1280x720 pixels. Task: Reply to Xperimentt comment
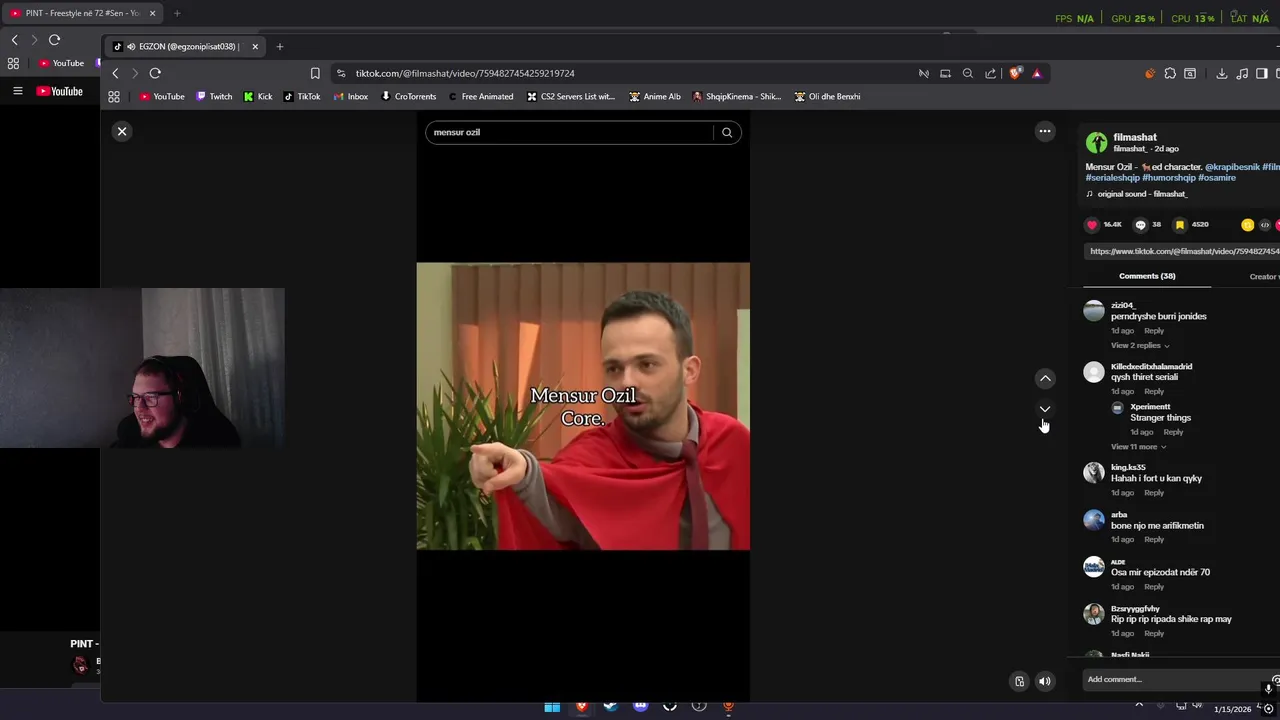coord(1173,432)
